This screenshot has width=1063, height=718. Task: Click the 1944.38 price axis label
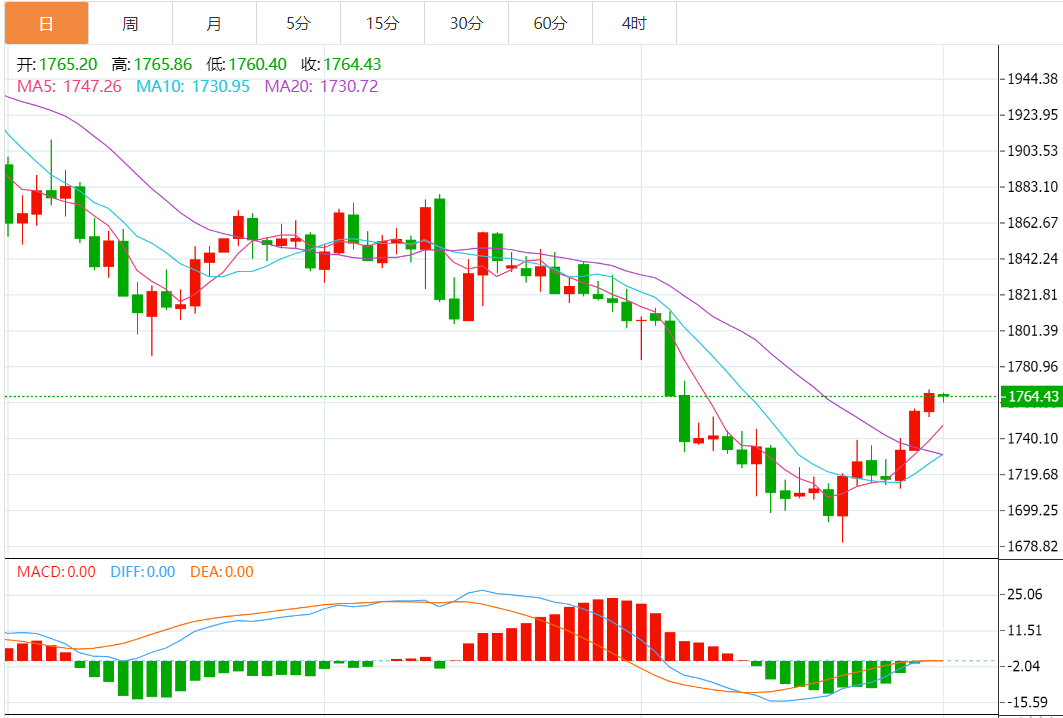click(1032, 79)
